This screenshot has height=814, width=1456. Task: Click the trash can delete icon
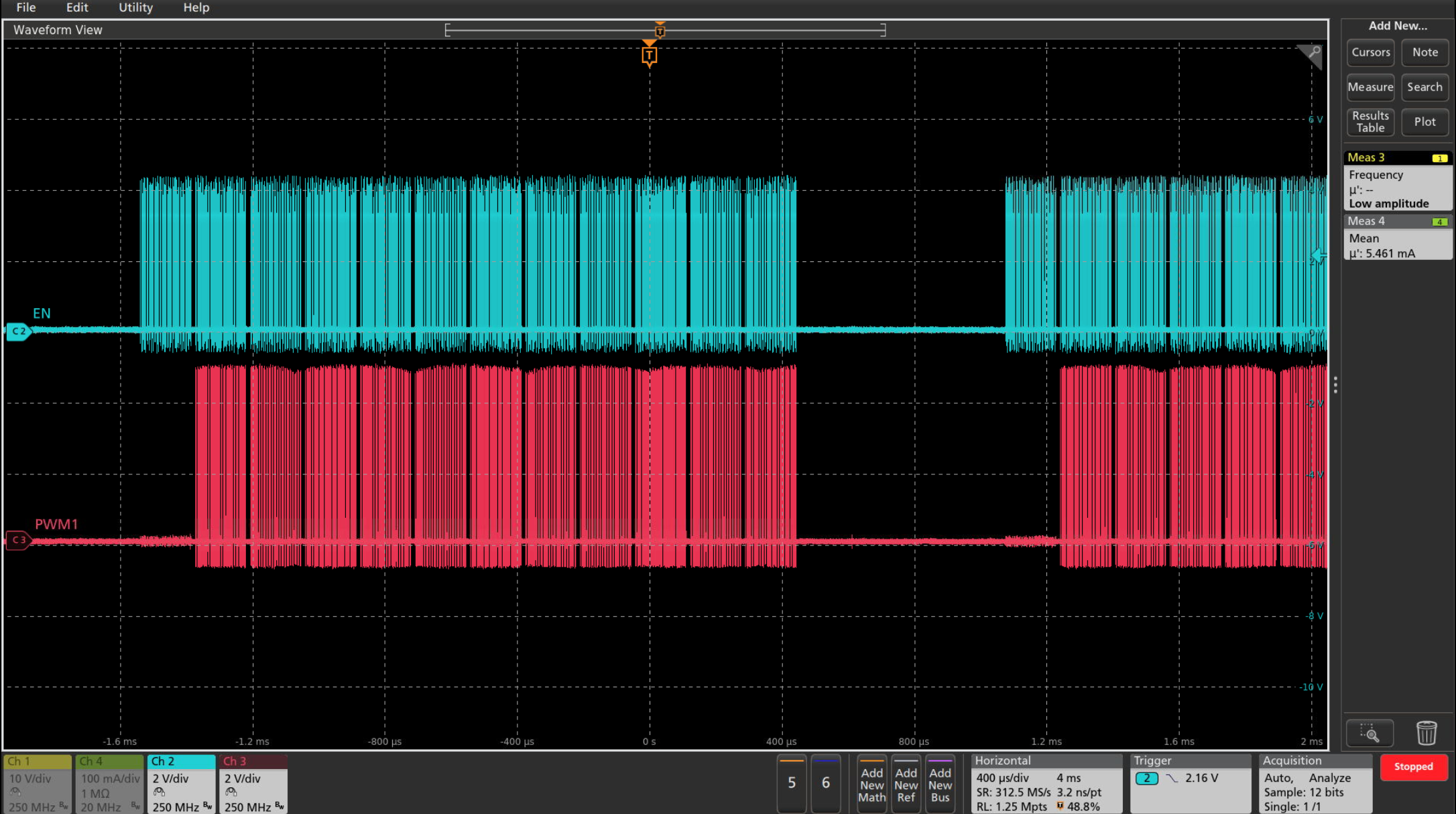coord(1426,733)
